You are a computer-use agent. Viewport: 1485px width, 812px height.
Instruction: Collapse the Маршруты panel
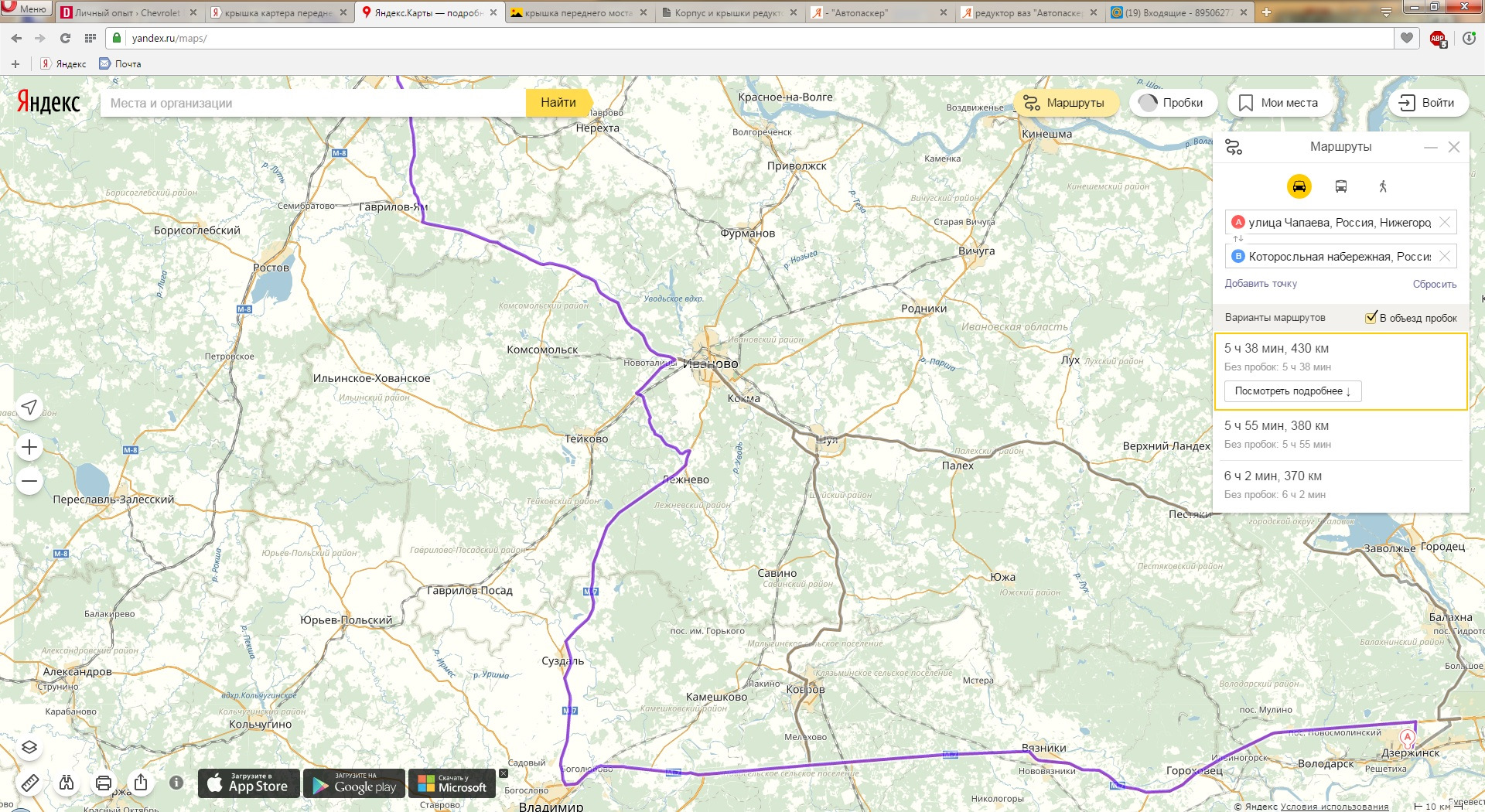[x=1431, y=147]
